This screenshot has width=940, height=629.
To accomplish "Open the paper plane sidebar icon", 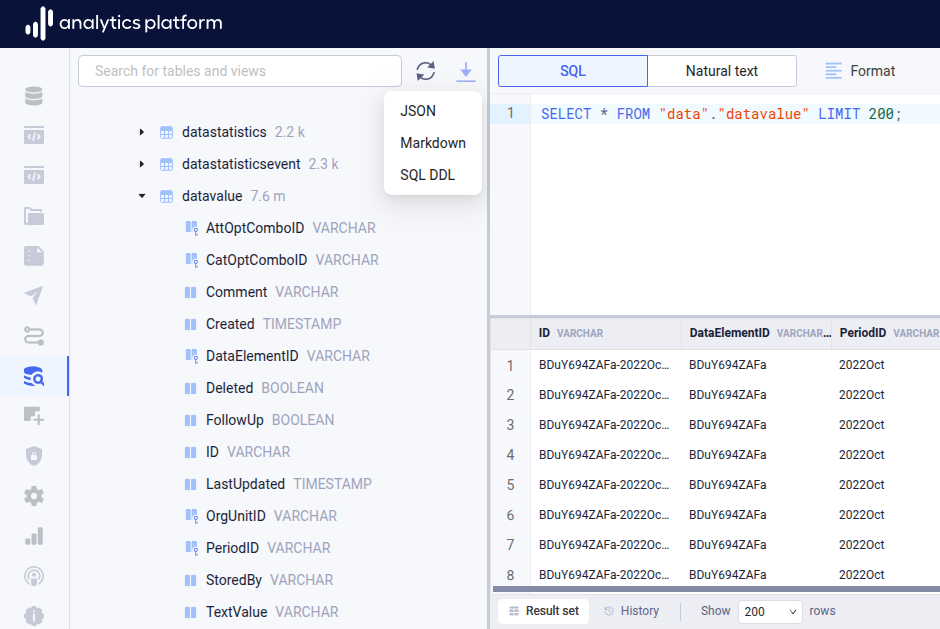I will (x=34, y=296).
